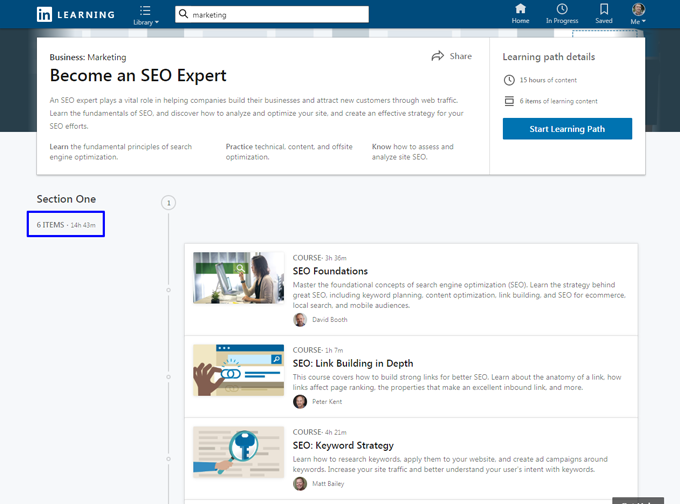Screen dimensions: 680x504
Task: Click the COURSE 4h 21m label
Action: click(320, 432)
